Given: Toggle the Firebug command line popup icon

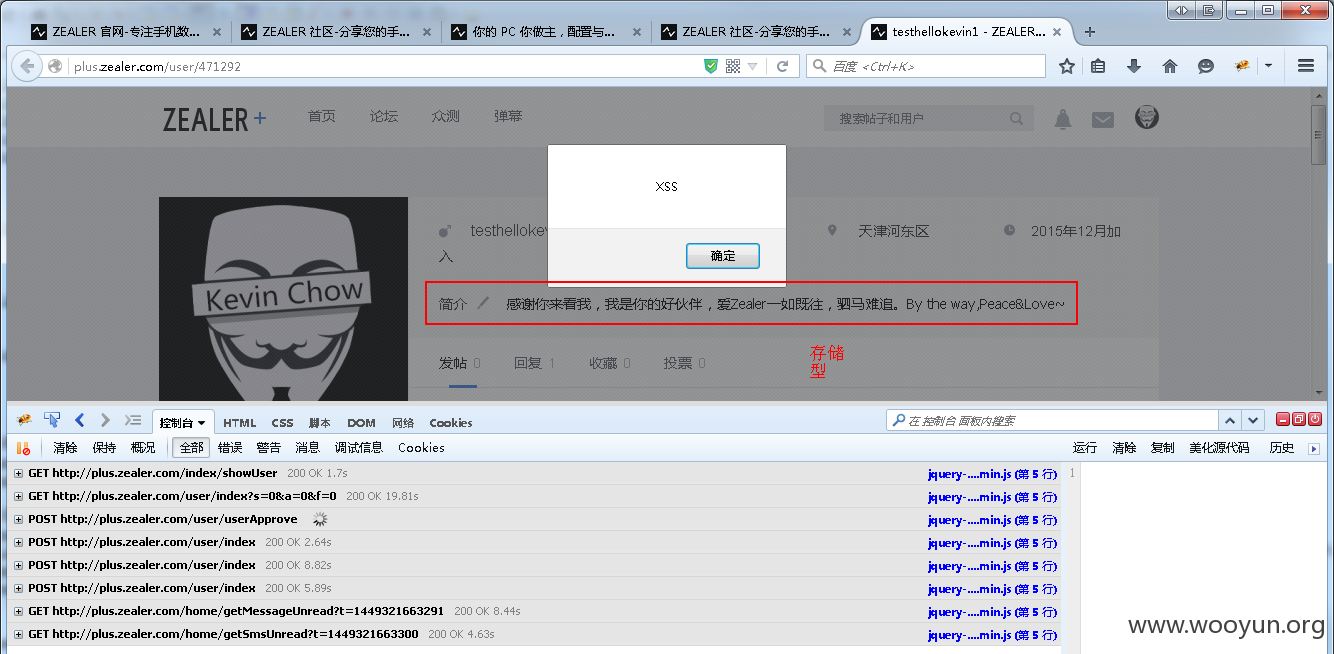Looking at the screenshot, I should click(133, 420).
